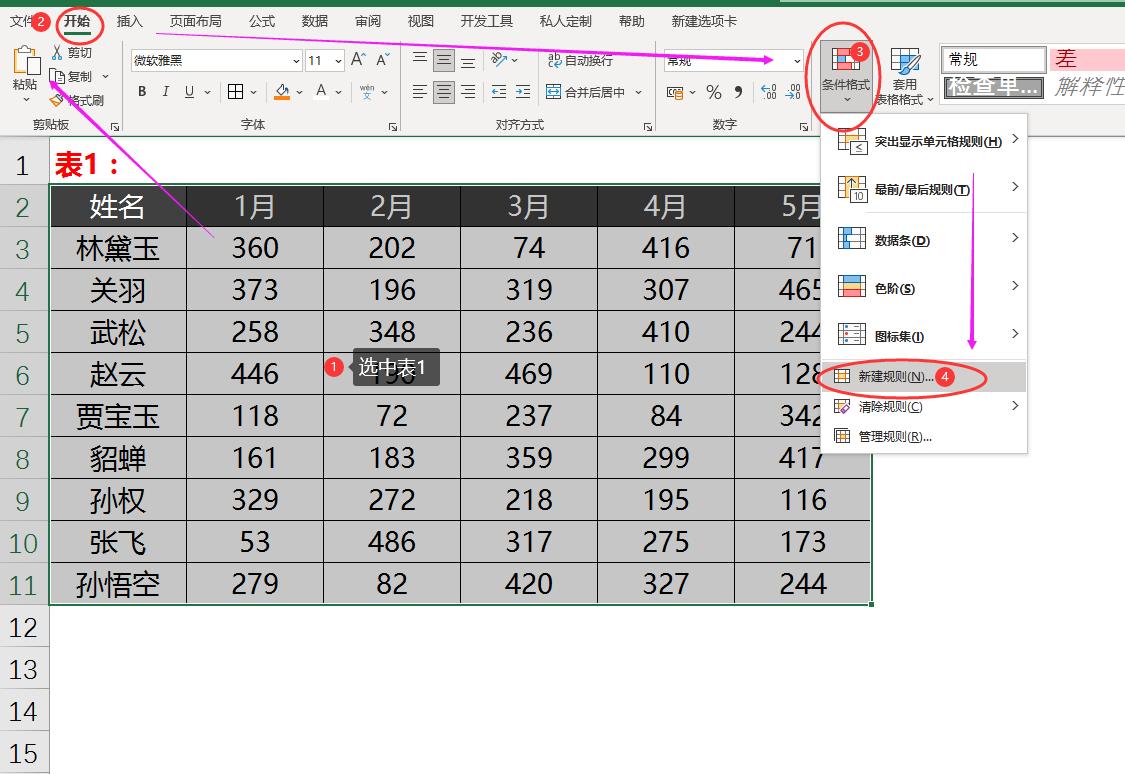Select the 姓名 header cell
The width and height of the screenshot is (1125, 774).
click(118, 207)
